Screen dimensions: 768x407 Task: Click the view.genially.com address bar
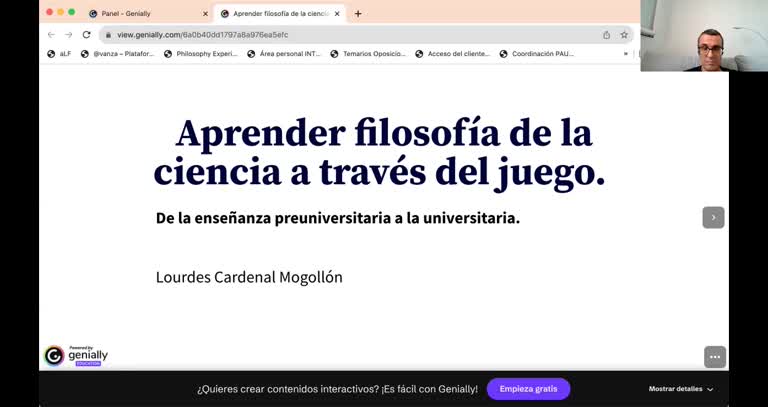point(353,35)
